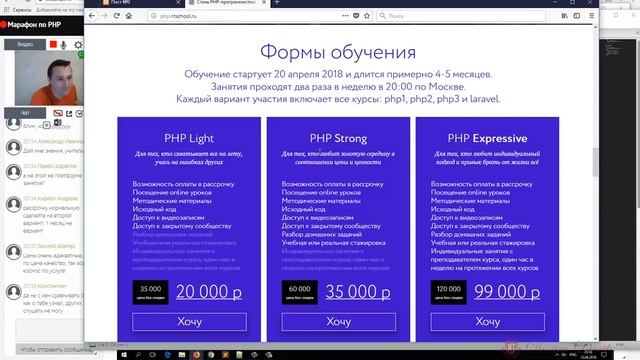Click the red envelope icon in chat bar

[58, 113]
